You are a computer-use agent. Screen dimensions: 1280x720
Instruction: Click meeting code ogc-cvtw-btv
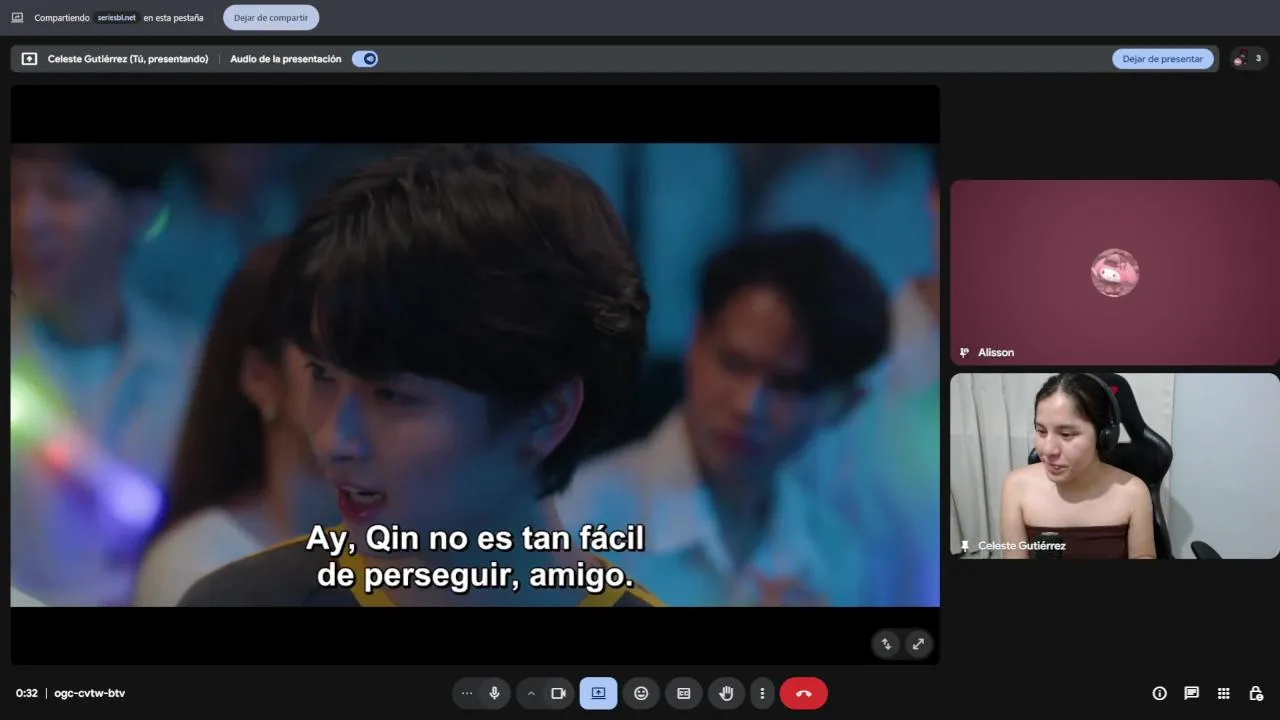tap(90, 693)
